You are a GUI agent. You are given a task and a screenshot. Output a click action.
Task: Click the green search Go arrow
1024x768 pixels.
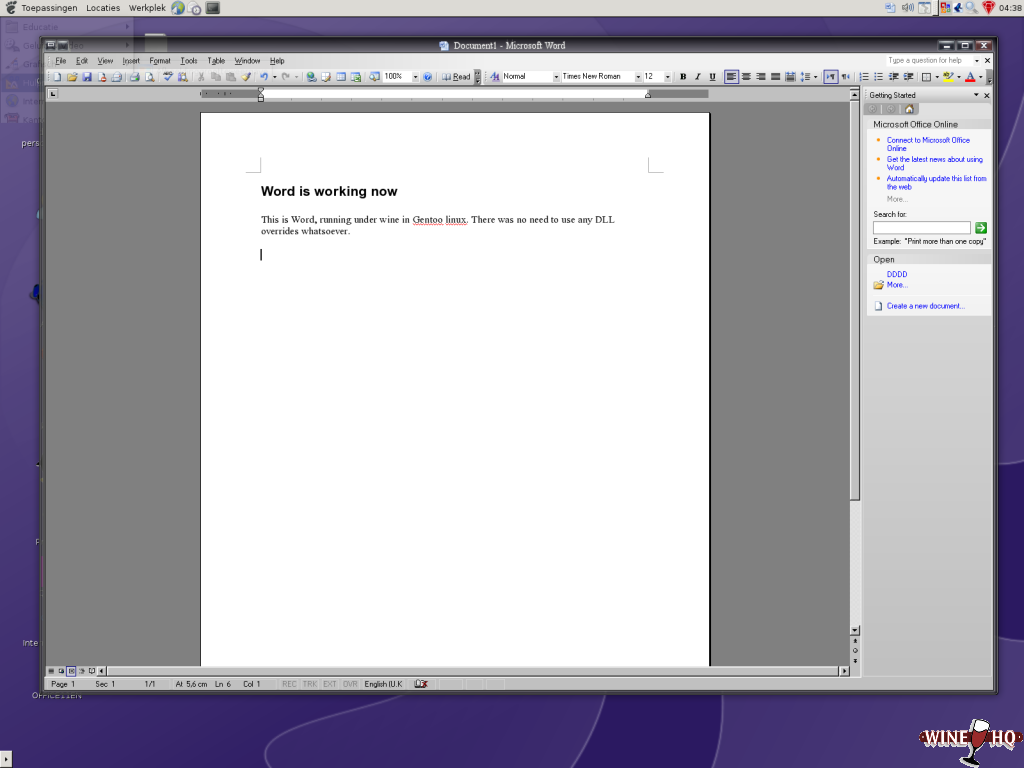(x=980, y=228)
